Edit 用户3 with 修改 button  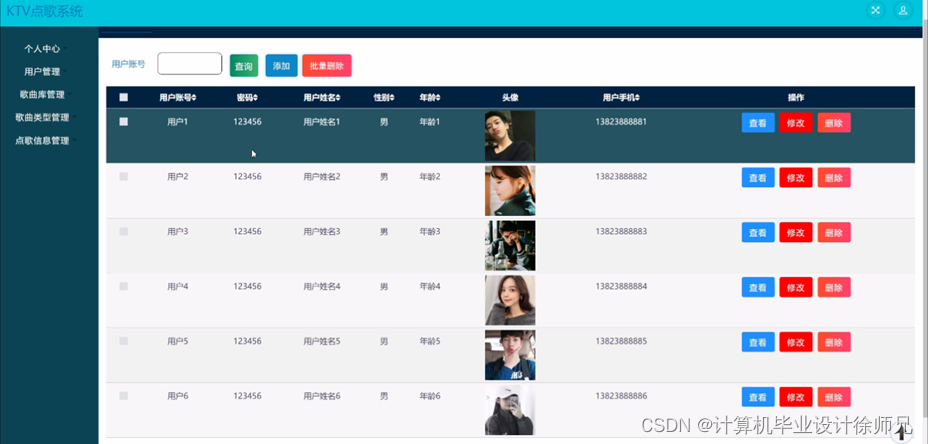pos(796,233)
